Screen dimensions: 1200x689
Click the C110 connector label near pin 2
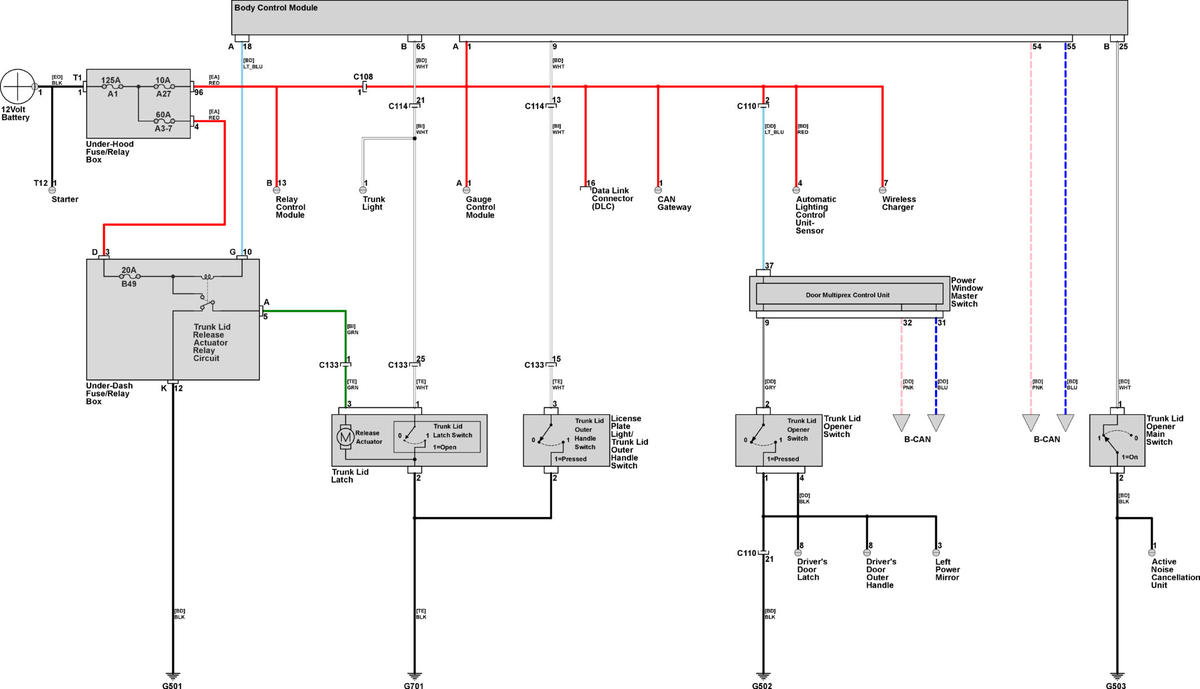click(x=747, y=105)
